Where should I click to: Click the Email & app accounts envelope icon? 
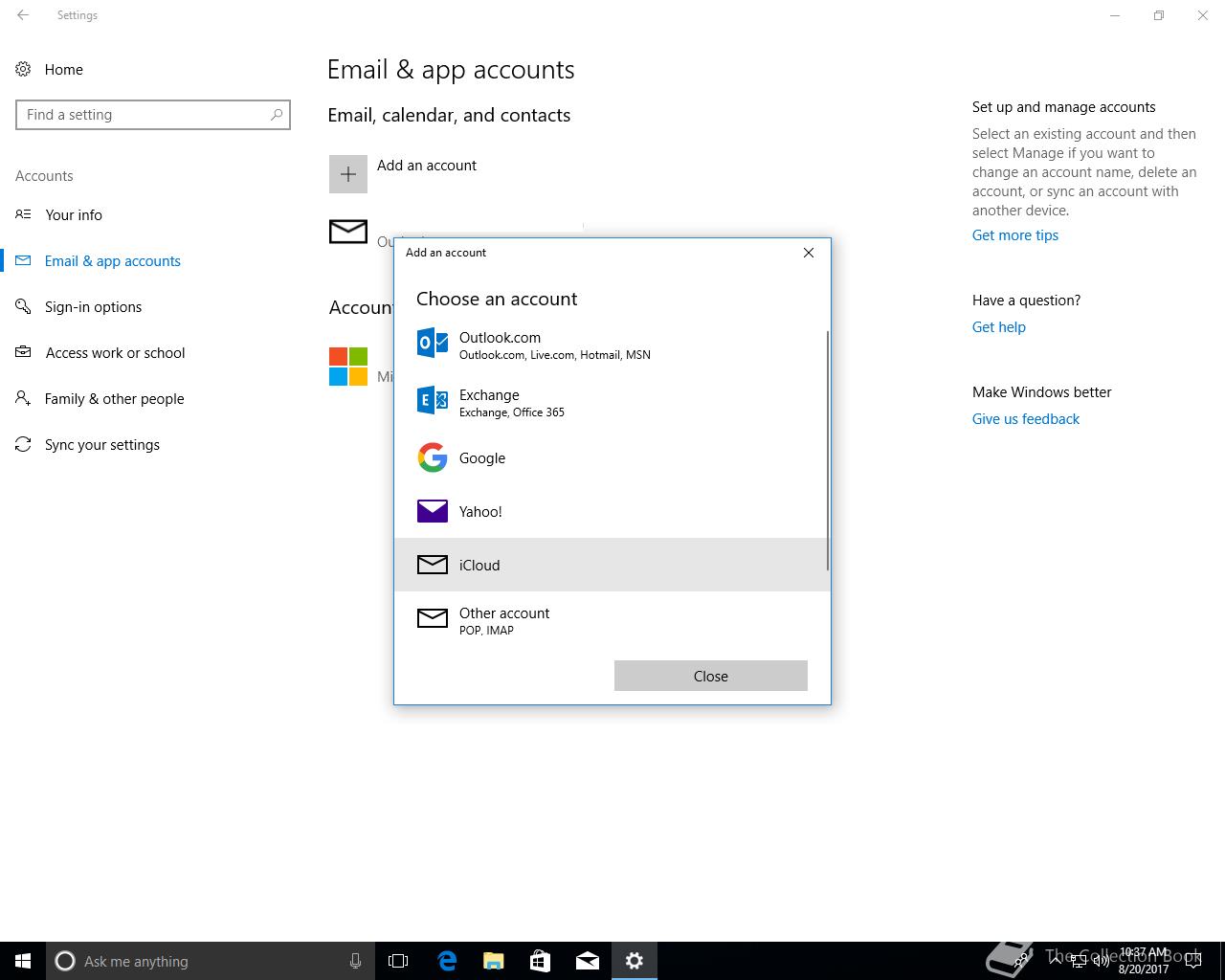pos(23,260)
